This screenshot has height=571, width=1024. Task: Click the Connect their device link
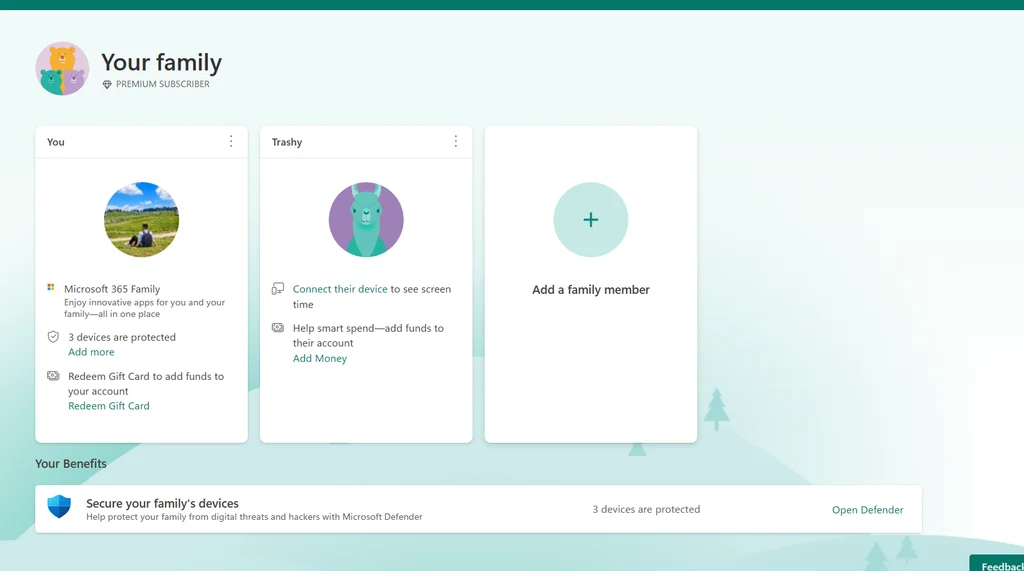pyautogui.click(x=340, y=289)
